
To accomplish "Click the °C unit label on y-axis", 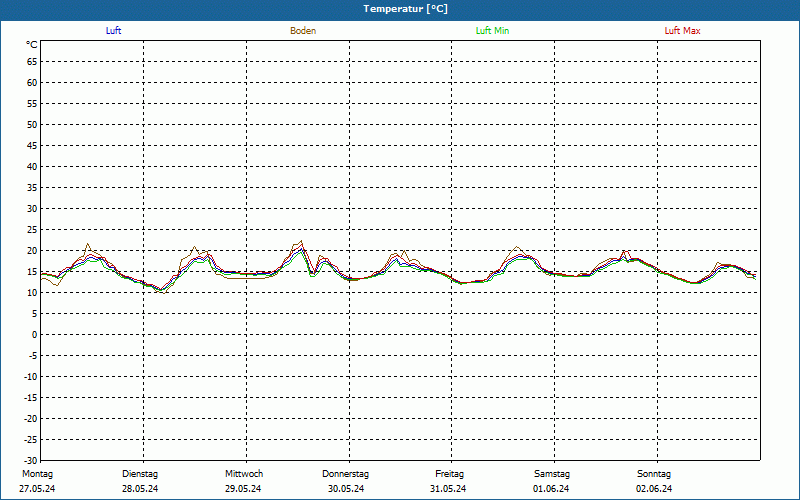I will tap(32, 45).
